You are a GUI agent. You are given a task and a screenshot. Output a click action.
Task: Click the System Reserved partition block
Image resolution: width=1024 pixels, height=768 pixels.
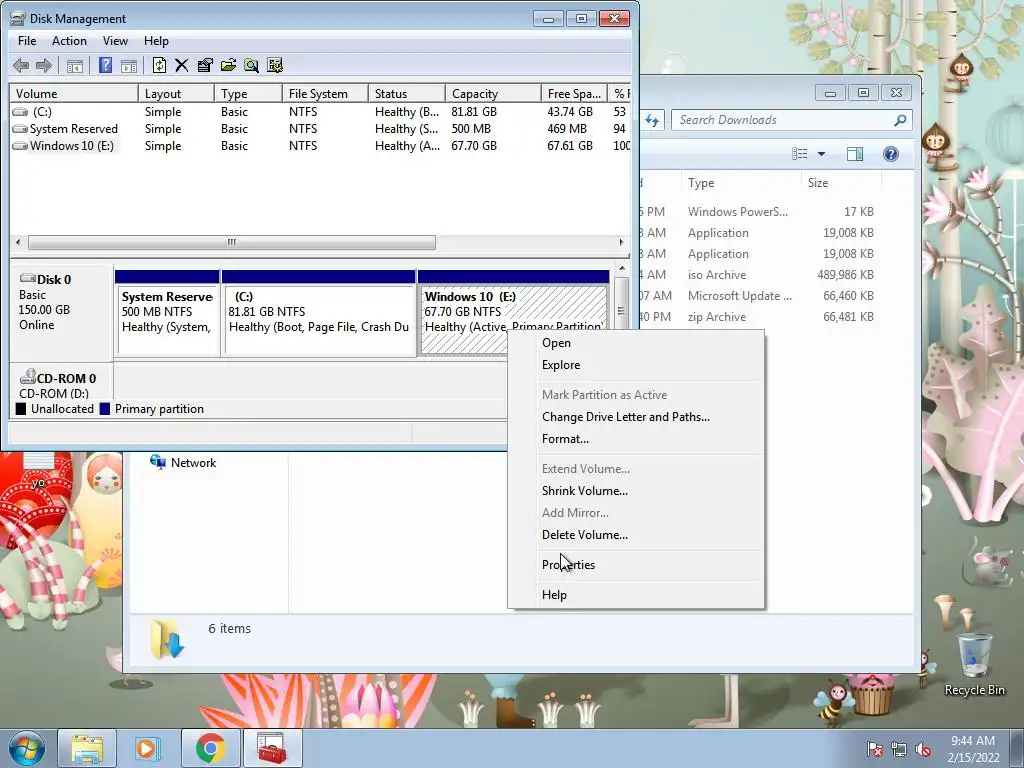(x=167, y=313)
